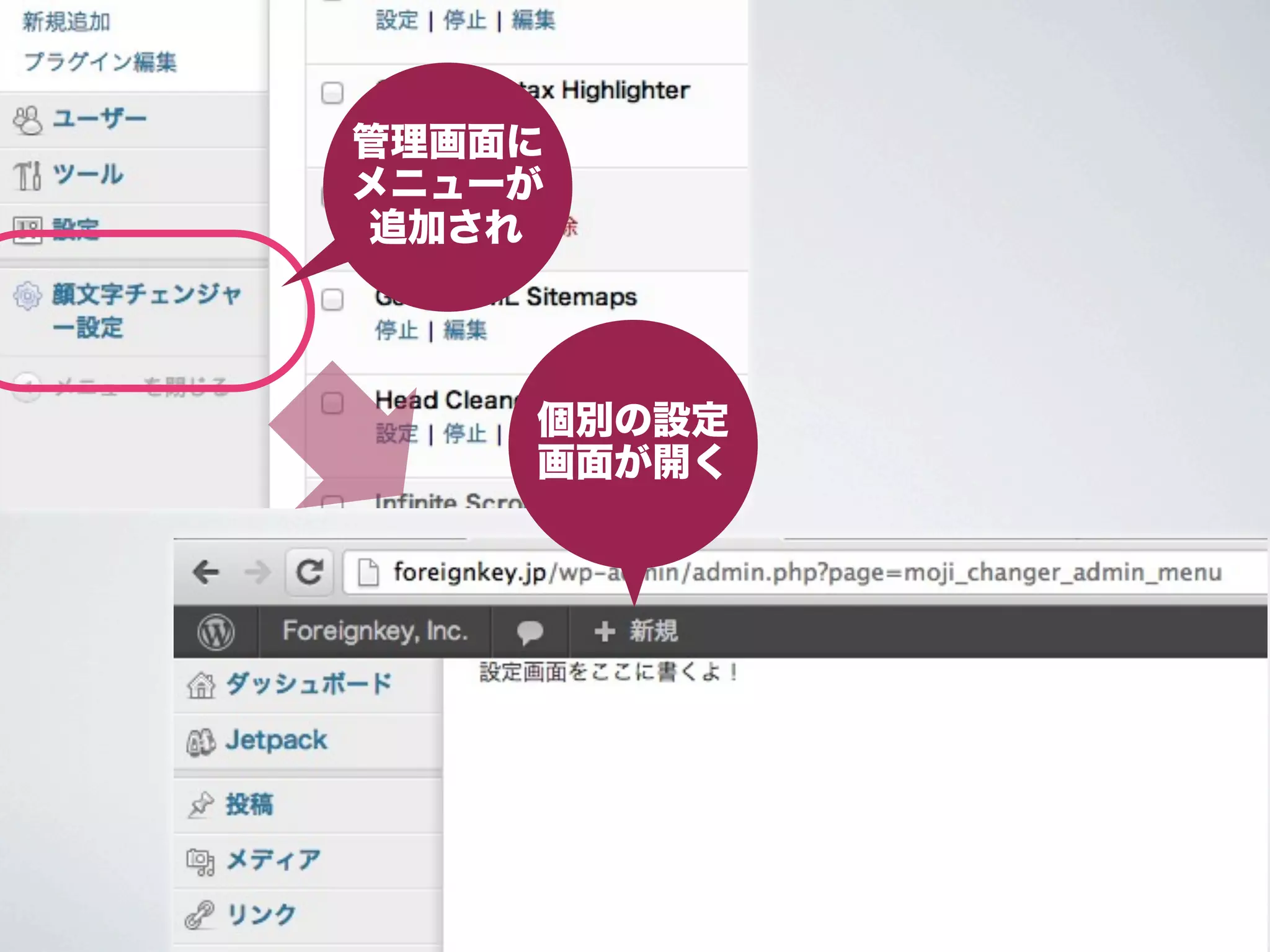Click 停止 link in the top plugin row

pyautogui.click(x=465, y=20)
